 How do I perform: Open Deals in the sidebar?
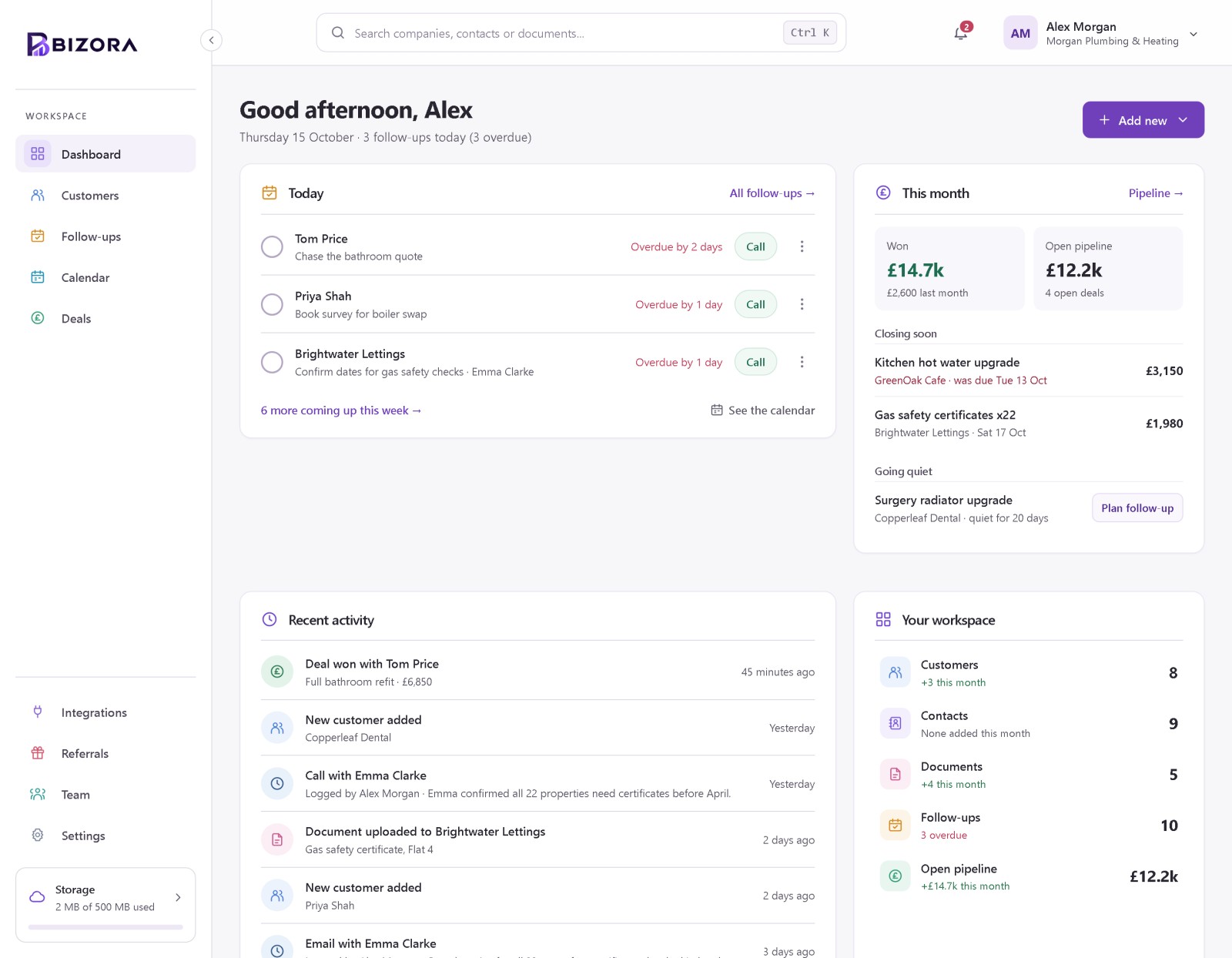105,318
